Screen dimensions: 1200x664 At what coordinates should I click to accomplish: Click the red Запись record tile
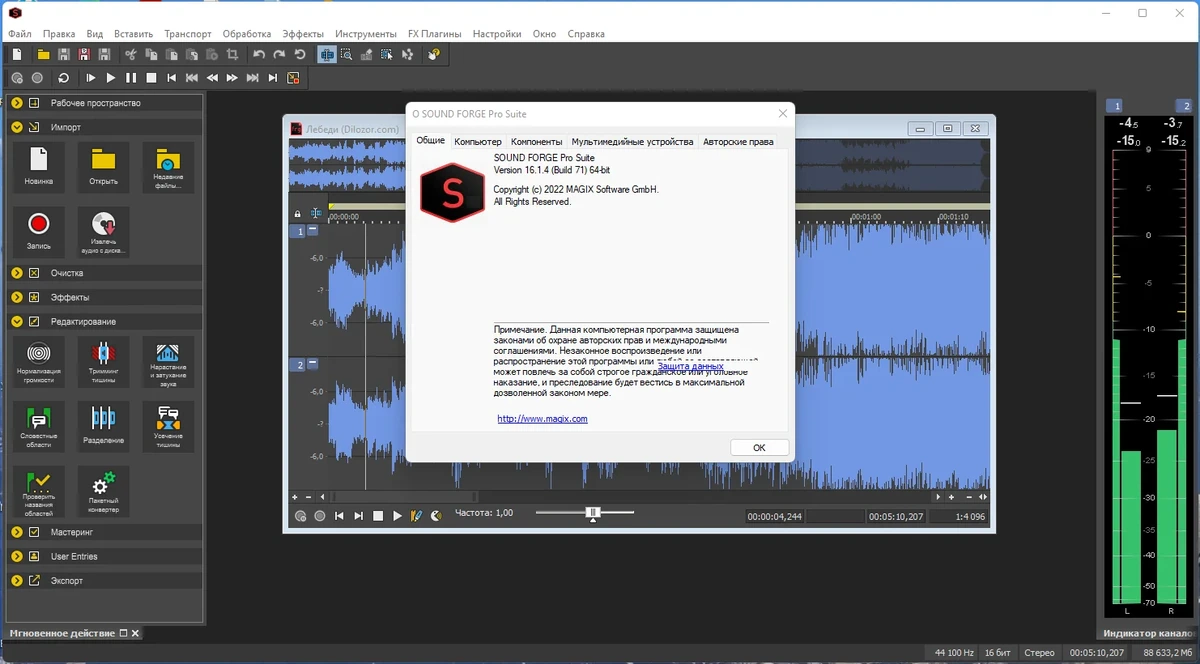pyautogui.click(x=39, y=231)
